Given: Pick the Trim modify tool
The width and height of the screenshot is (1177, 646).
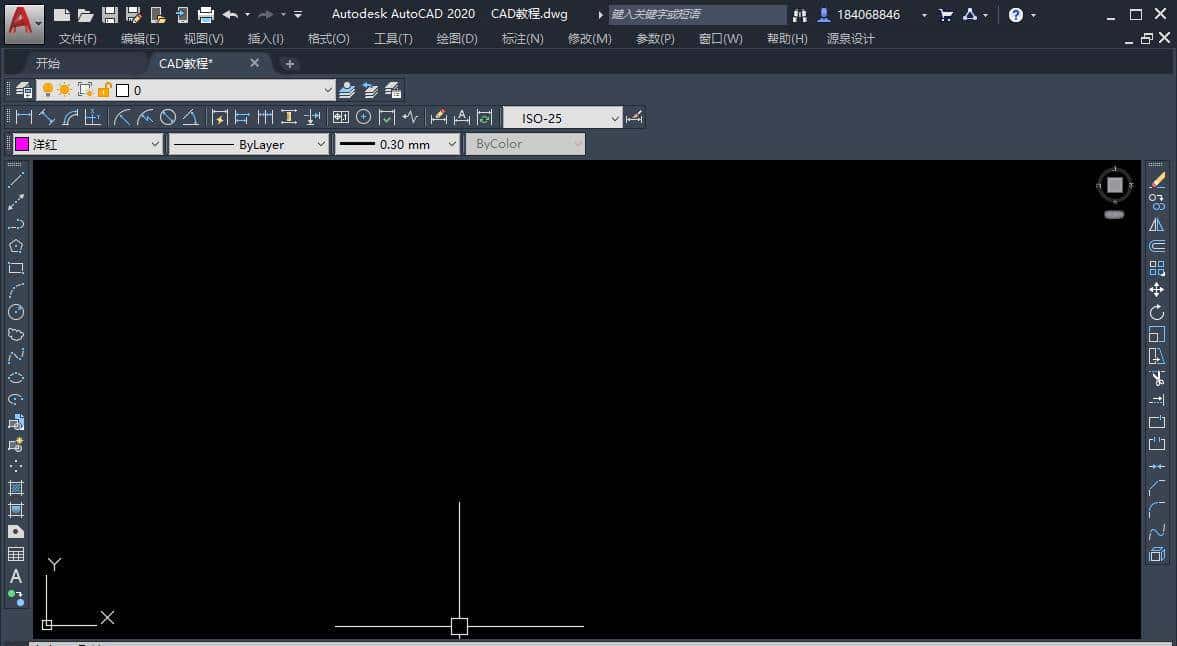Looking at the screenshot, I should (1157, 378).
